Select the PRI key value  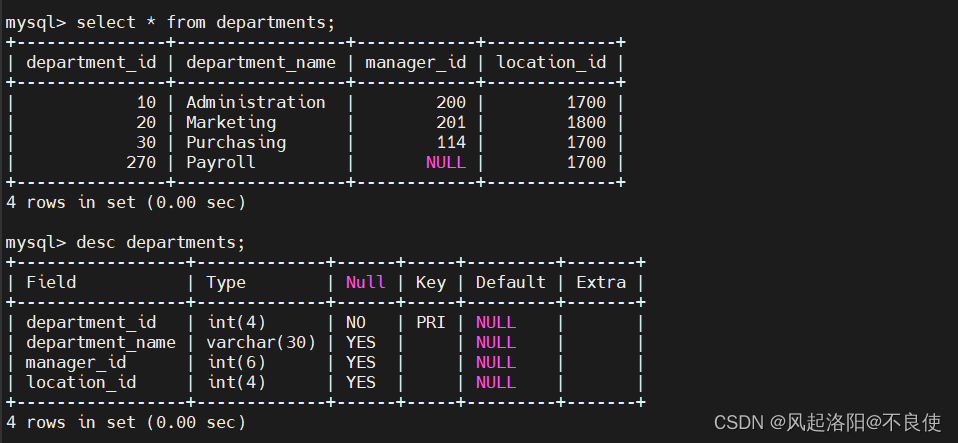pyautogui.click(x=431, y=322)
